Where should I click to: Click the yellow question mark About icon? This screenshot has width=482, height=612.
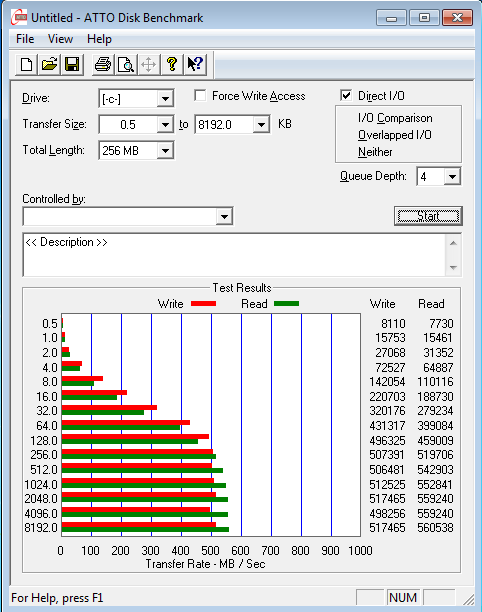point(172,64)
